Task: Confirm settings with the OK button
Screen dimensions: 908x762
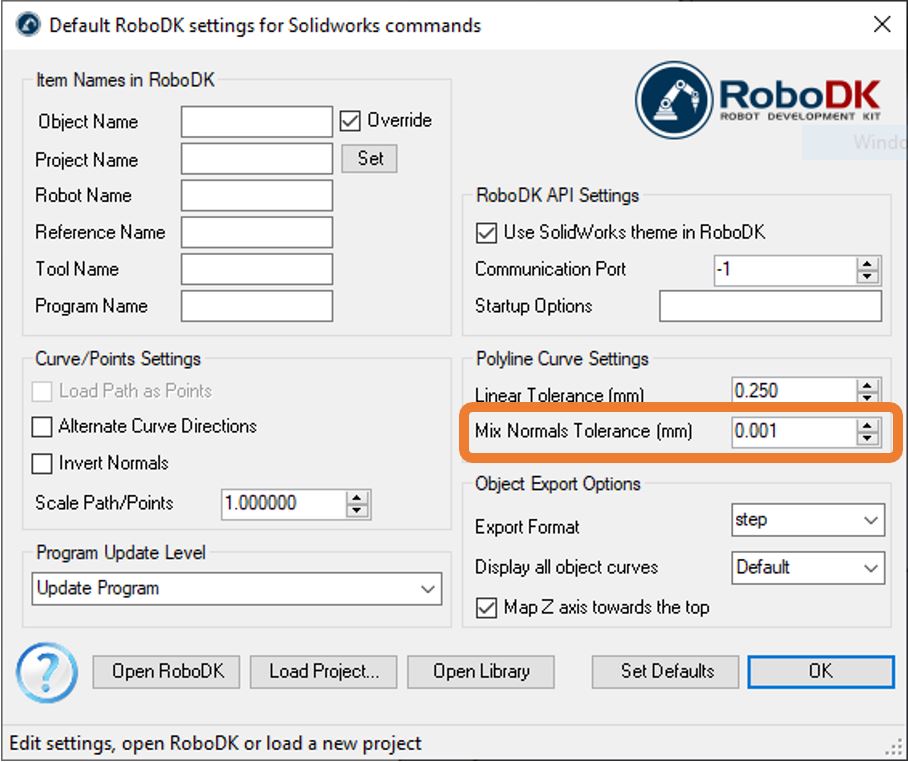Action: pos(820,671)
